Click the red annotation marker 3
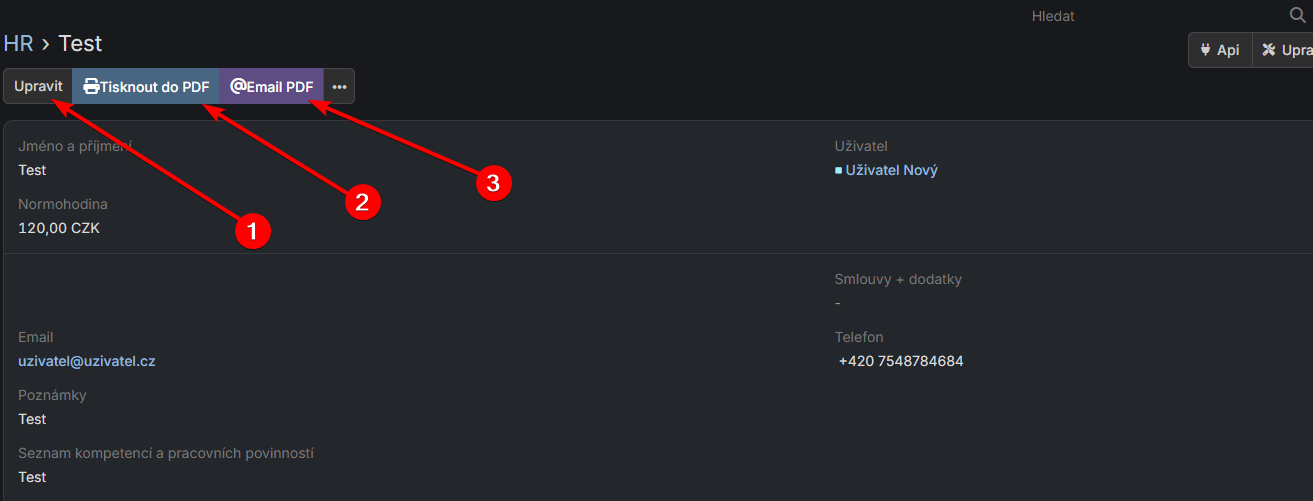Viewport: 1313px width, 501px height. (492, 183)
